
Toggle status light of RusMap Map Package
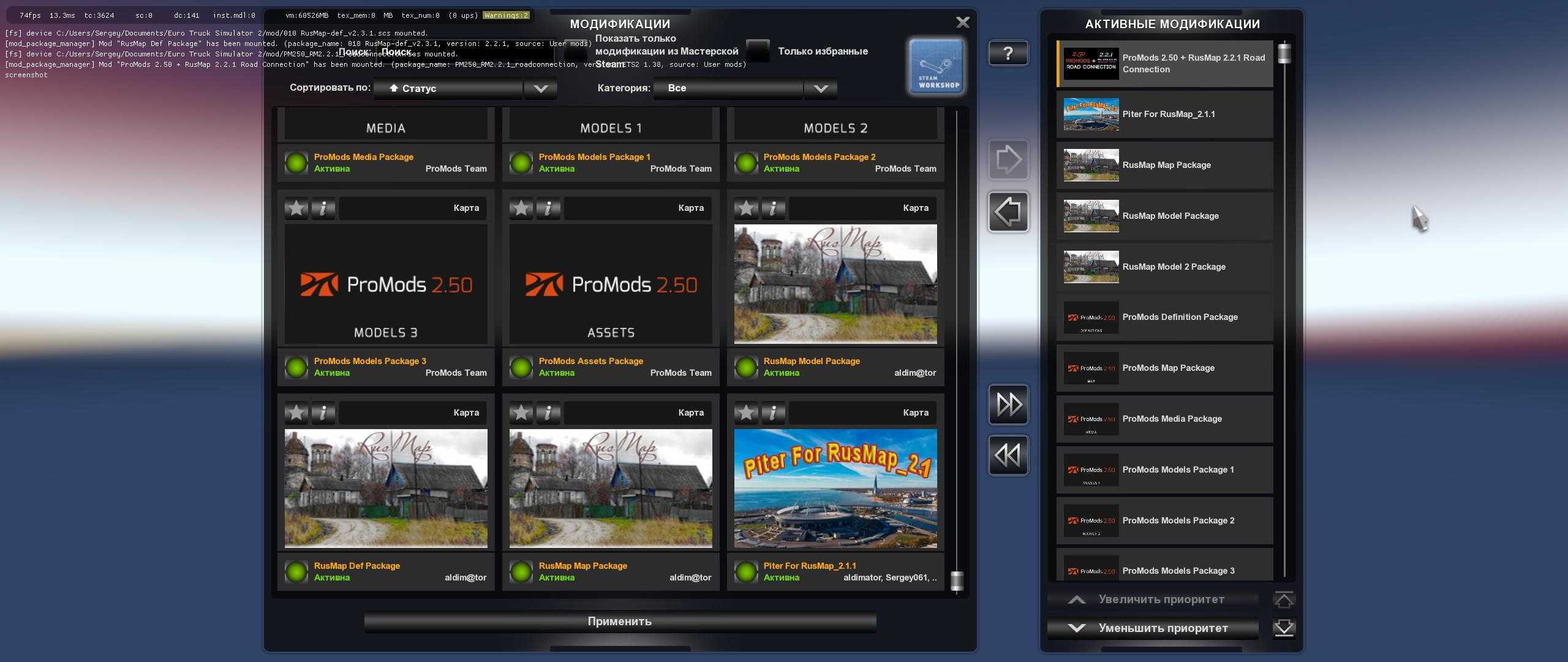[x=521, y=572]
